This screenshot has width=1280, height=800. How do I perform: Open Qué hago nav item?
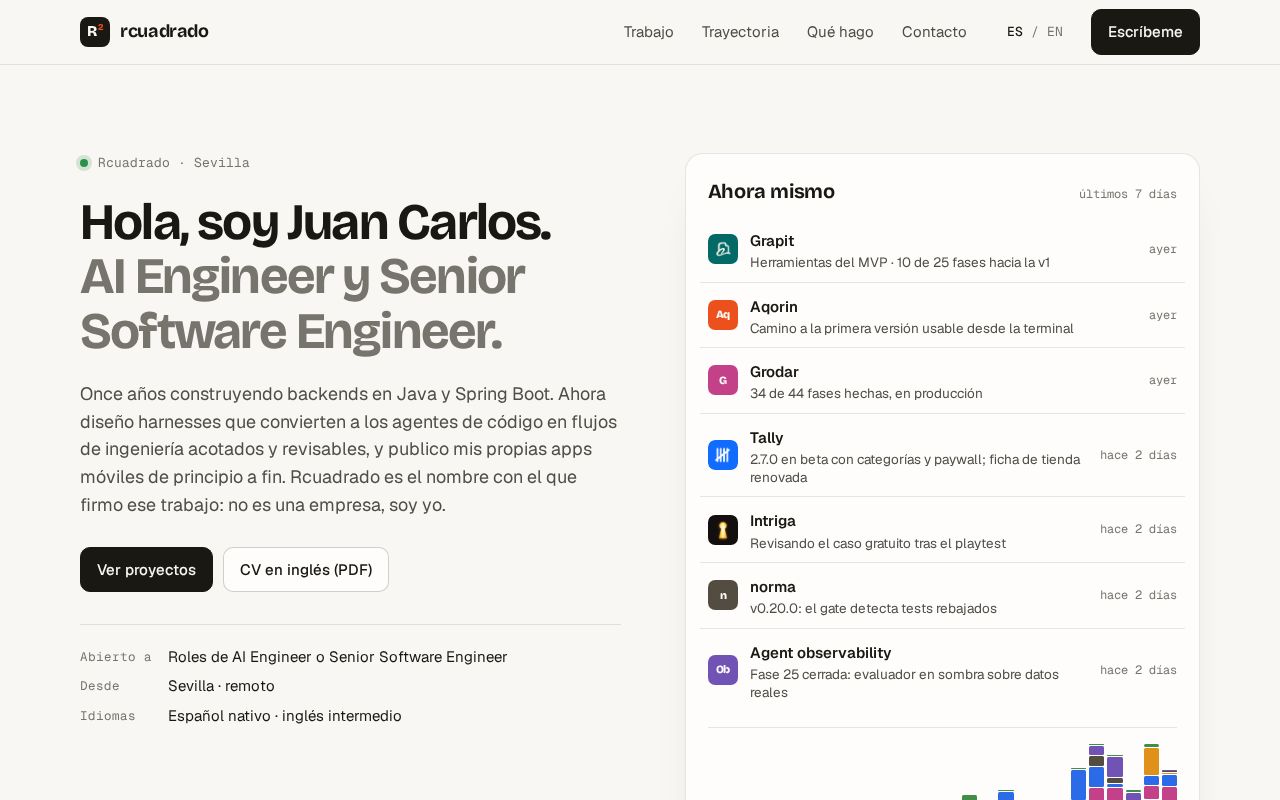(x=840, y=32)
